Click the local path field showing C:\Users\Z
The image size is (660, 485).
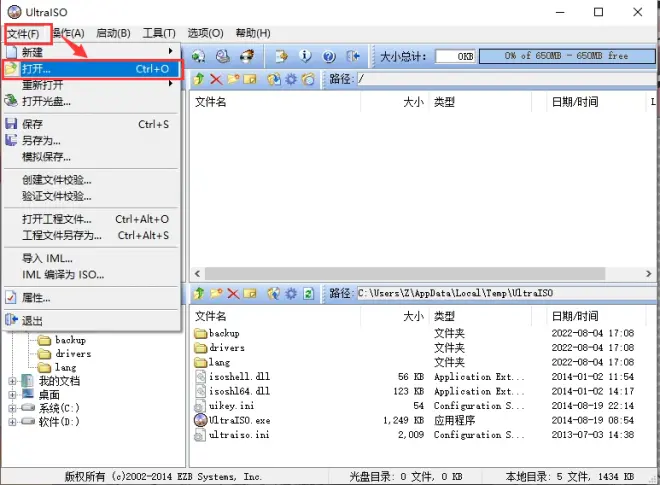(x=506, y=293)
